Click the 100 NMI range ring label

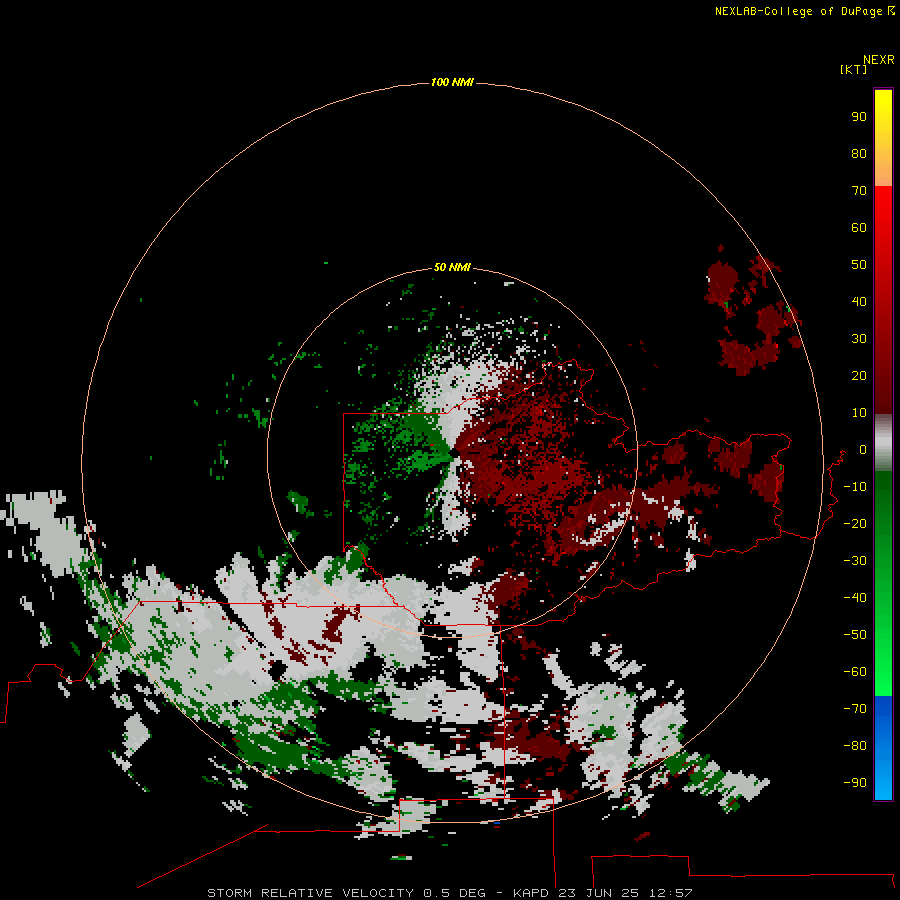[x=452, y=82]
